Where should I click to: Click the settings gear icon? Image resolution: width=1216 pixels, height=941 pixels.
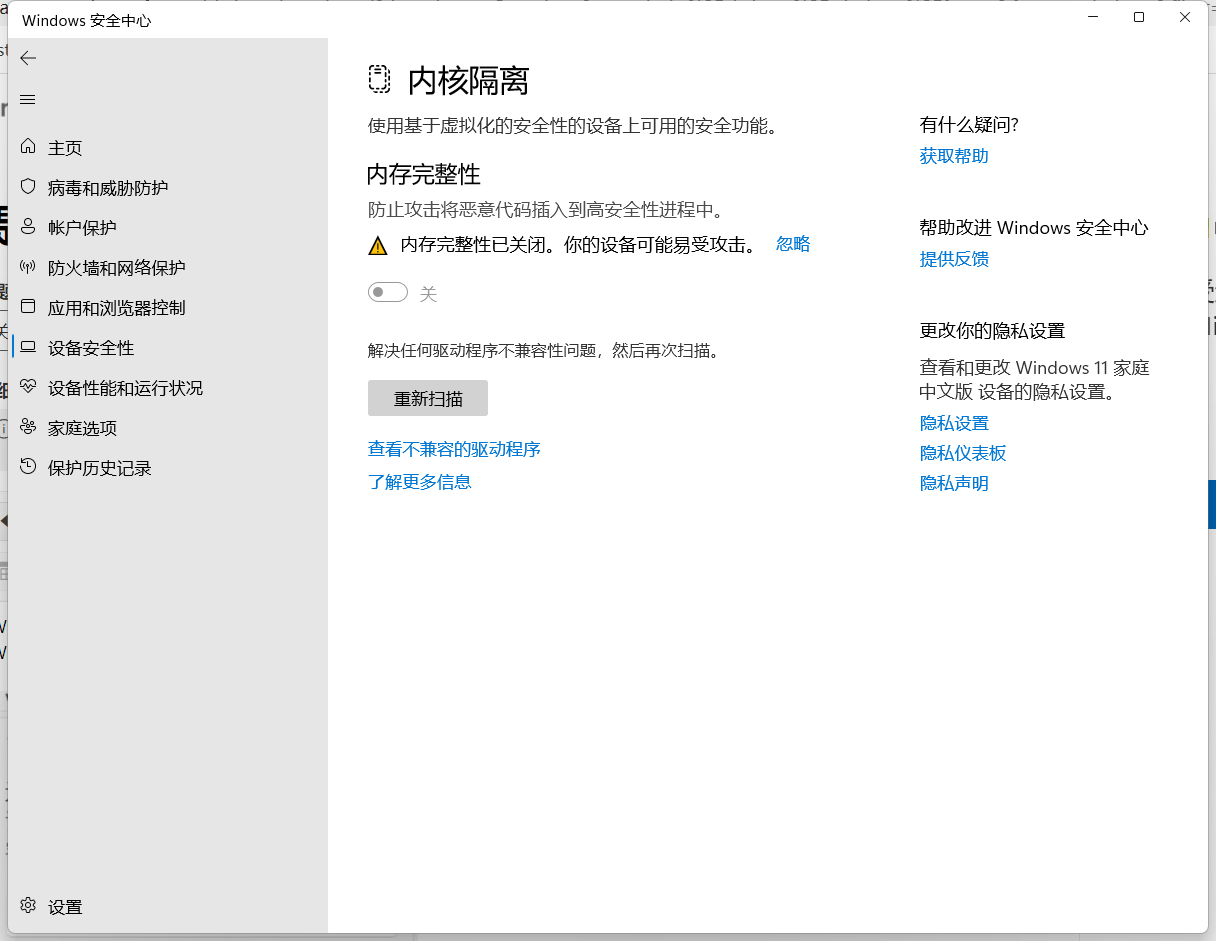[28, 906]
